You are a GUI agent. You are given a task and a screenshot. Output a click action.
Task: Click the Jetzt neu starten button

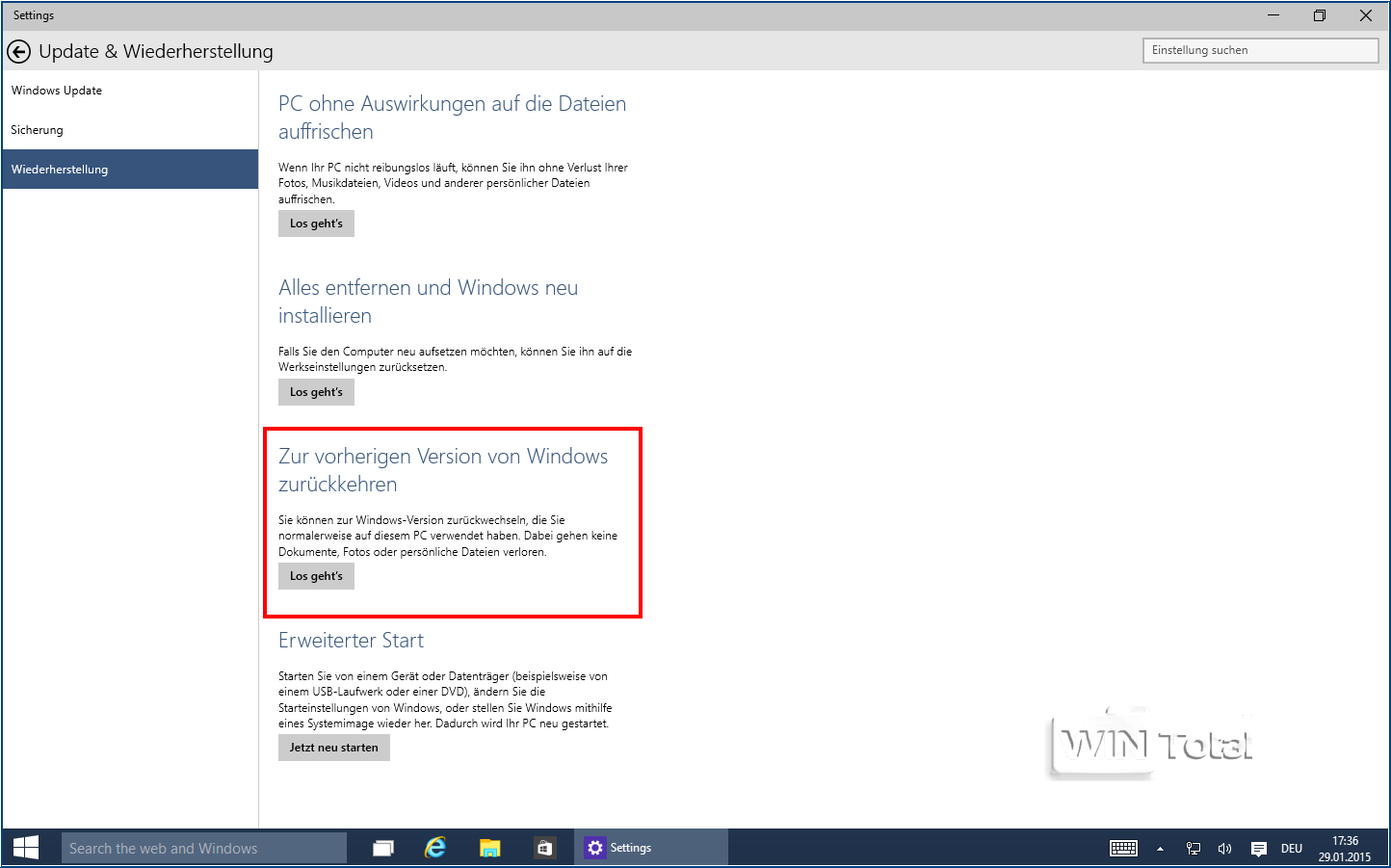coord(333,748)
